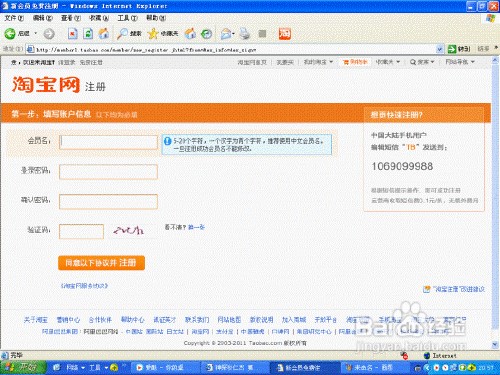Click the orange 同意以下协议并注册 button
500x375 pixels.
[101, 263]
